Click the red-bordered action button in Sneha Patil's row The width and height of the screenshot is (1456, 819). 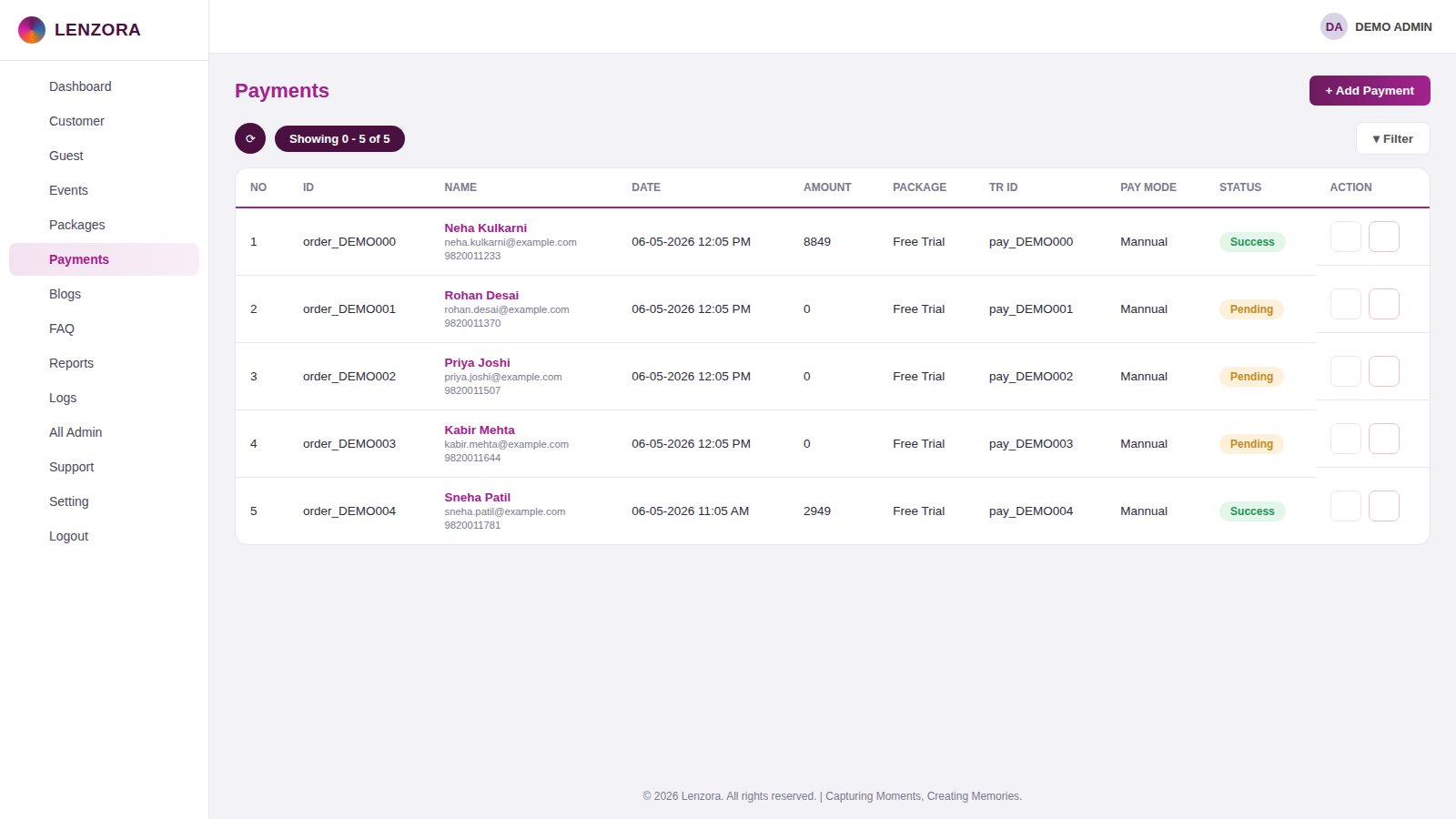[x=1384, y=506]
